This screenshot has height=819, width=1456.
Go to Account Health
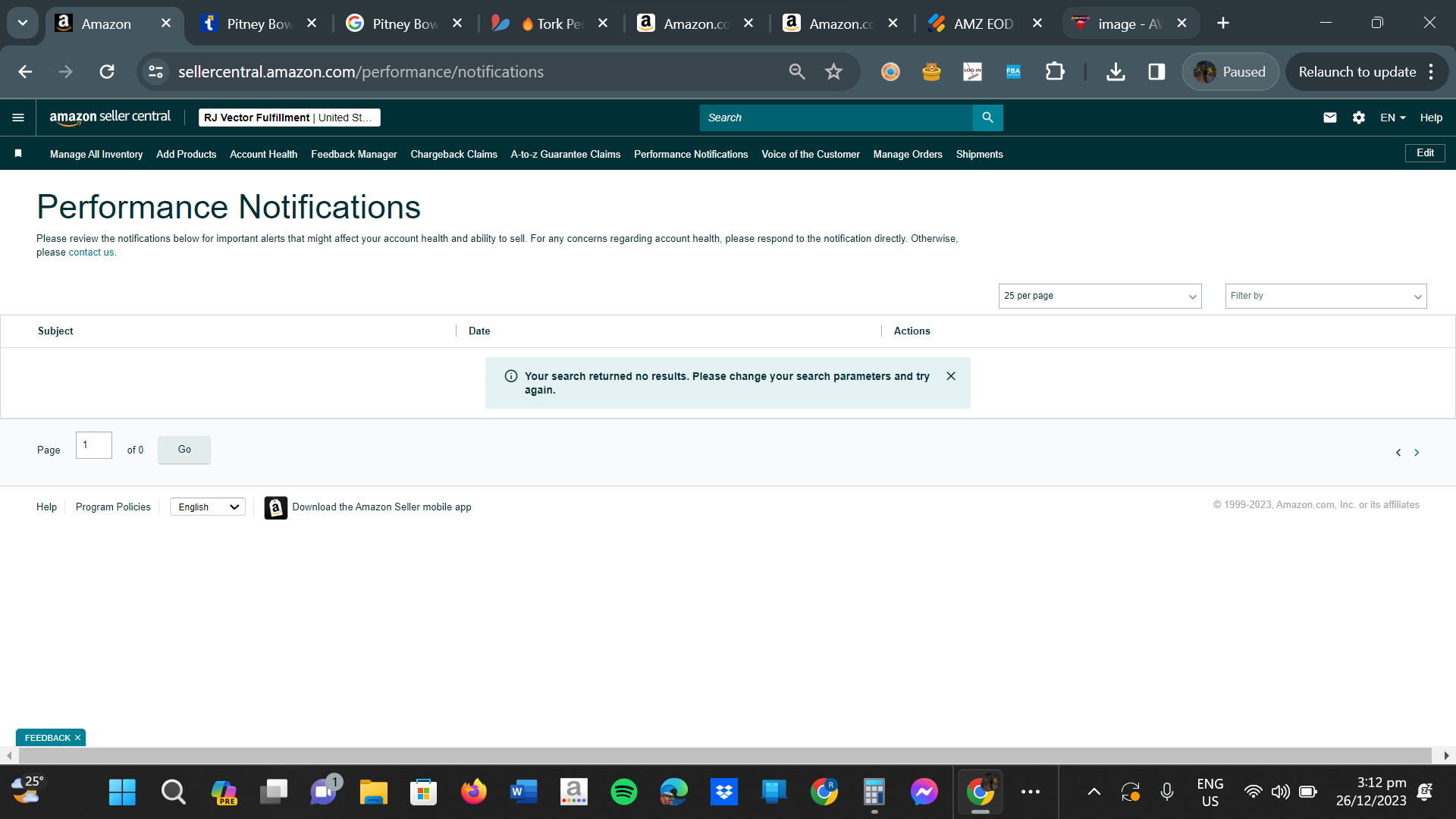coord(264,154)
